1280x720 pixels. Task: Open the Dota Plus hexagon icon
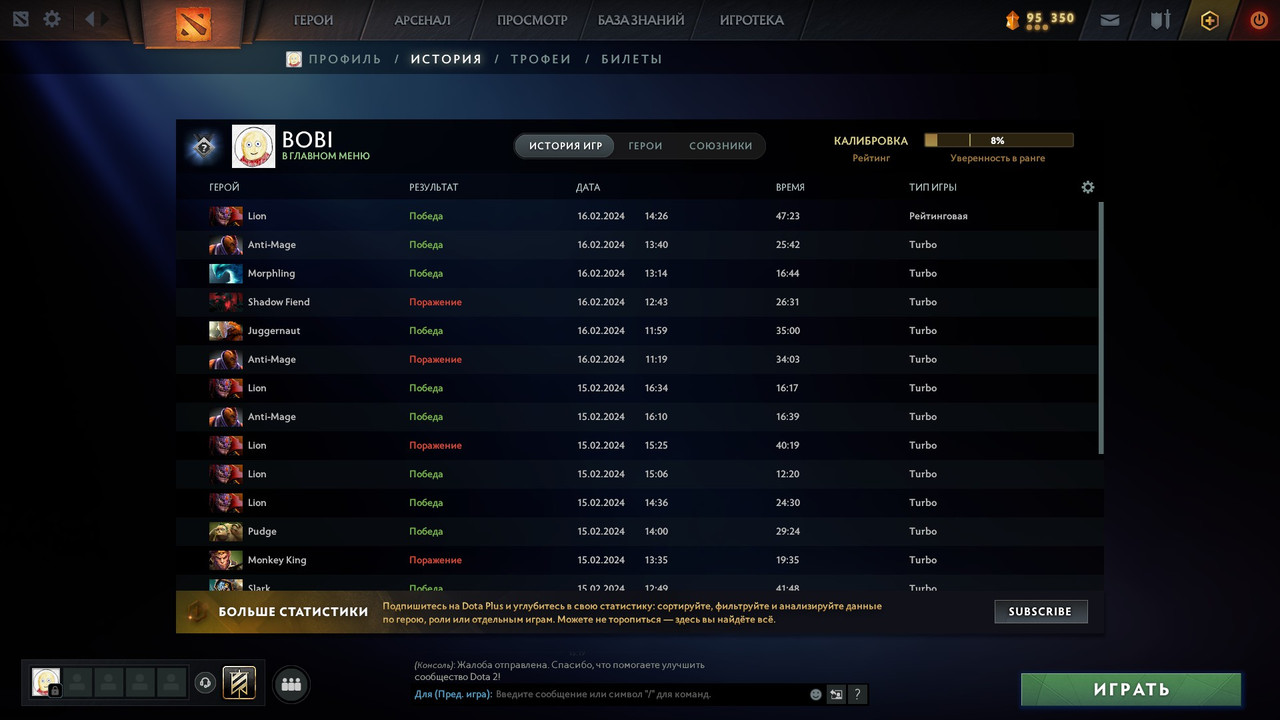1210,20
